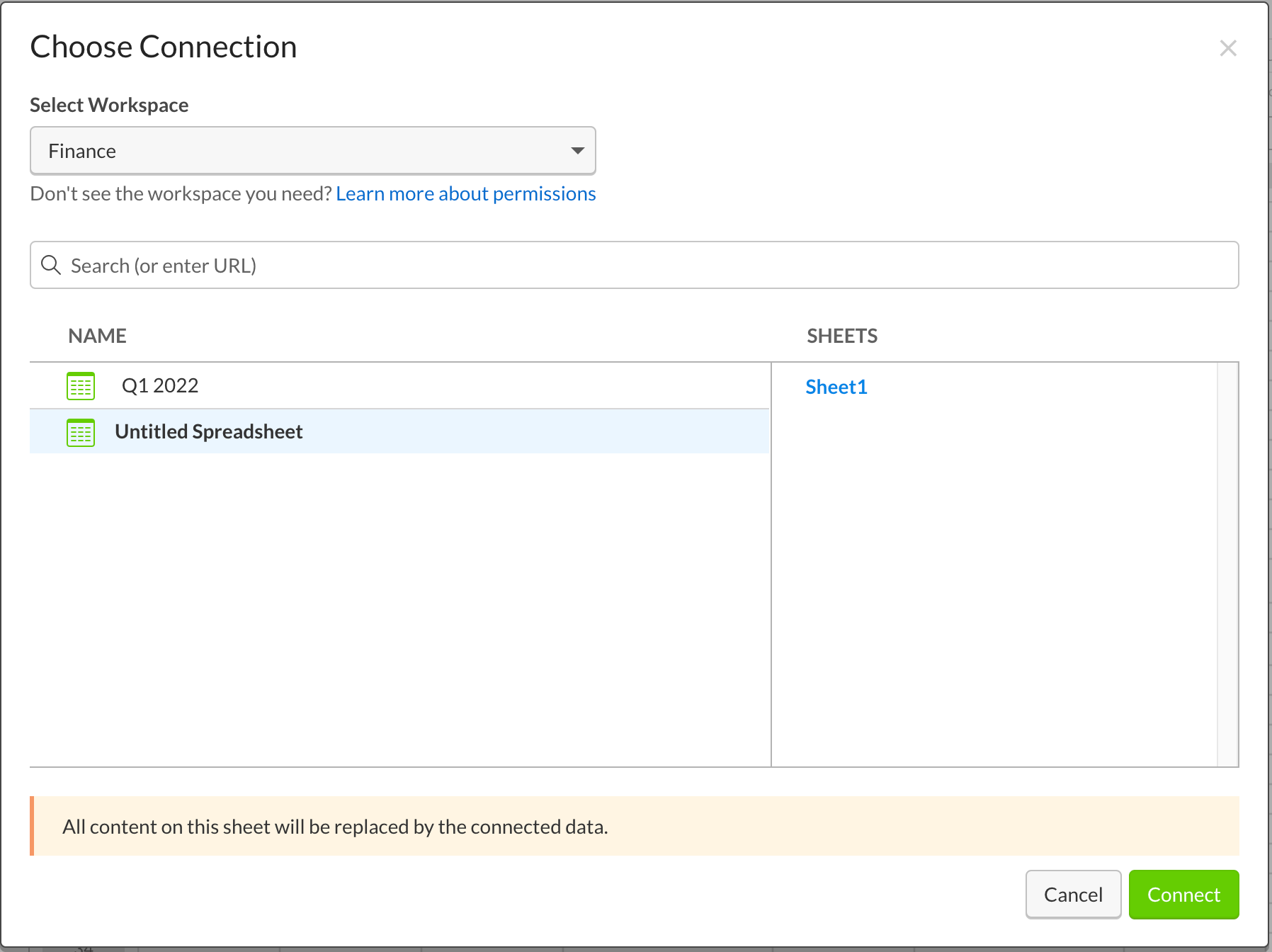
Task: Click the Untitled Spreadsheet green grid icon
Action: point(80,432)
